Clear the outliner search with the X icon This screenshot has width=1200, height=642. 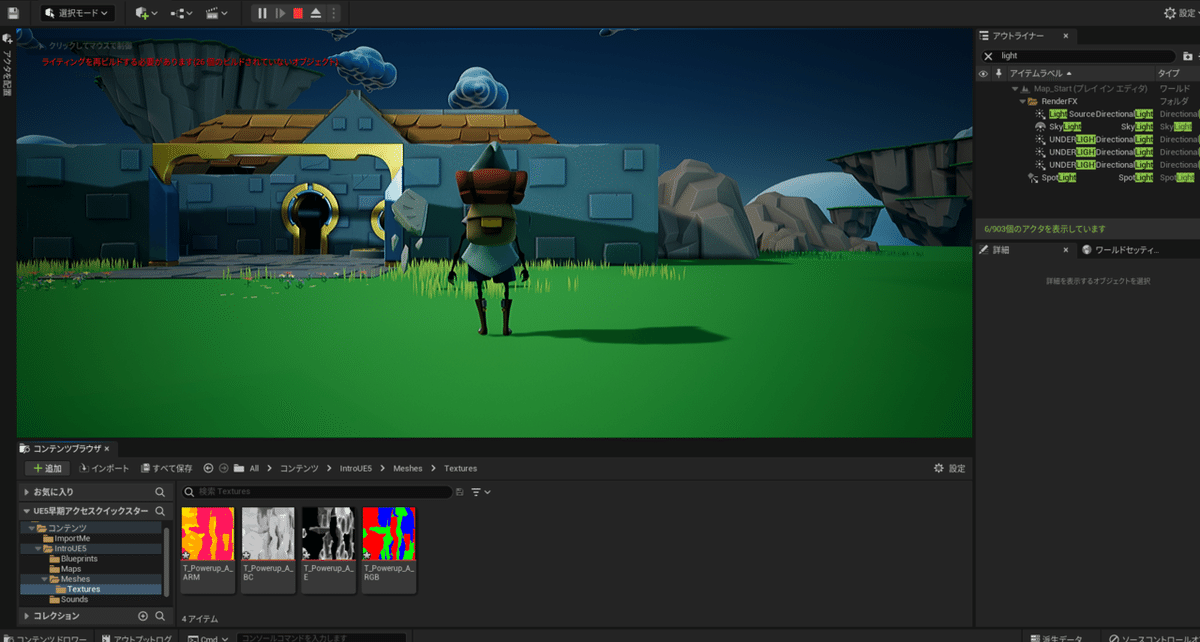(989, 56)
